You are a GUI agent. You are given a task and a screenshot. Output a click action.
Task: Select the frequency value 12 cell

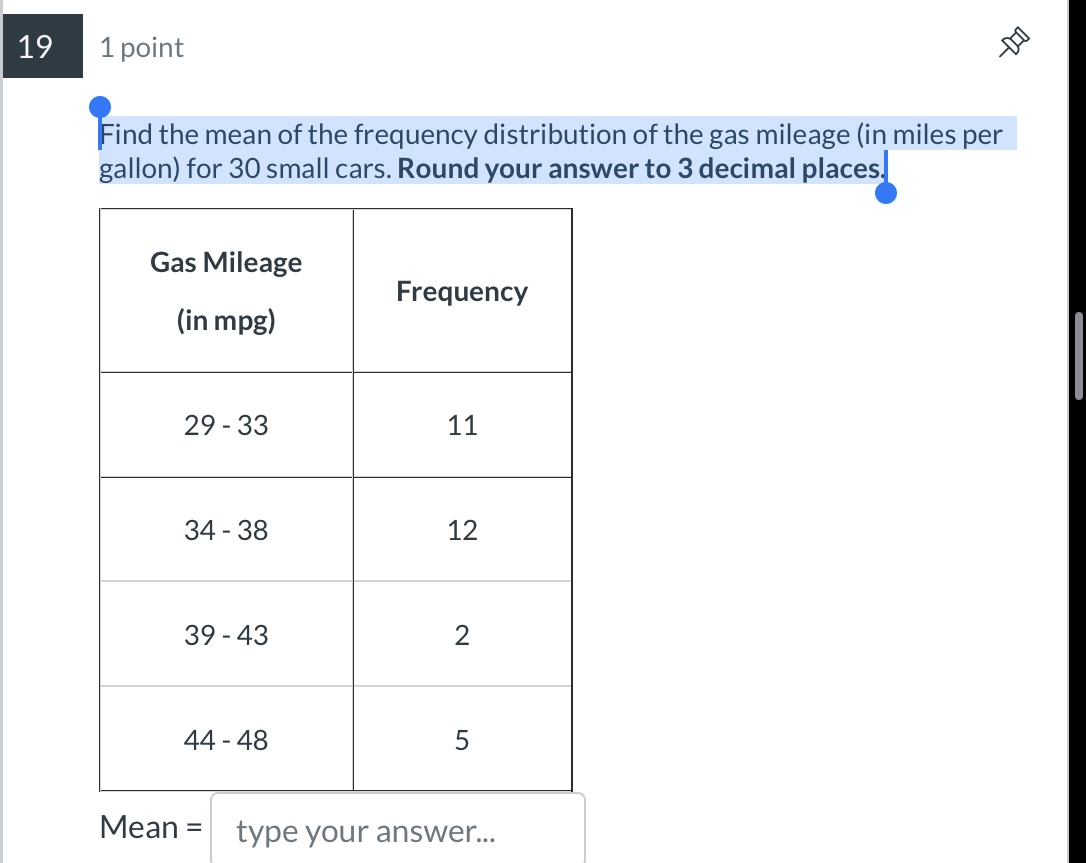(462, 530)
